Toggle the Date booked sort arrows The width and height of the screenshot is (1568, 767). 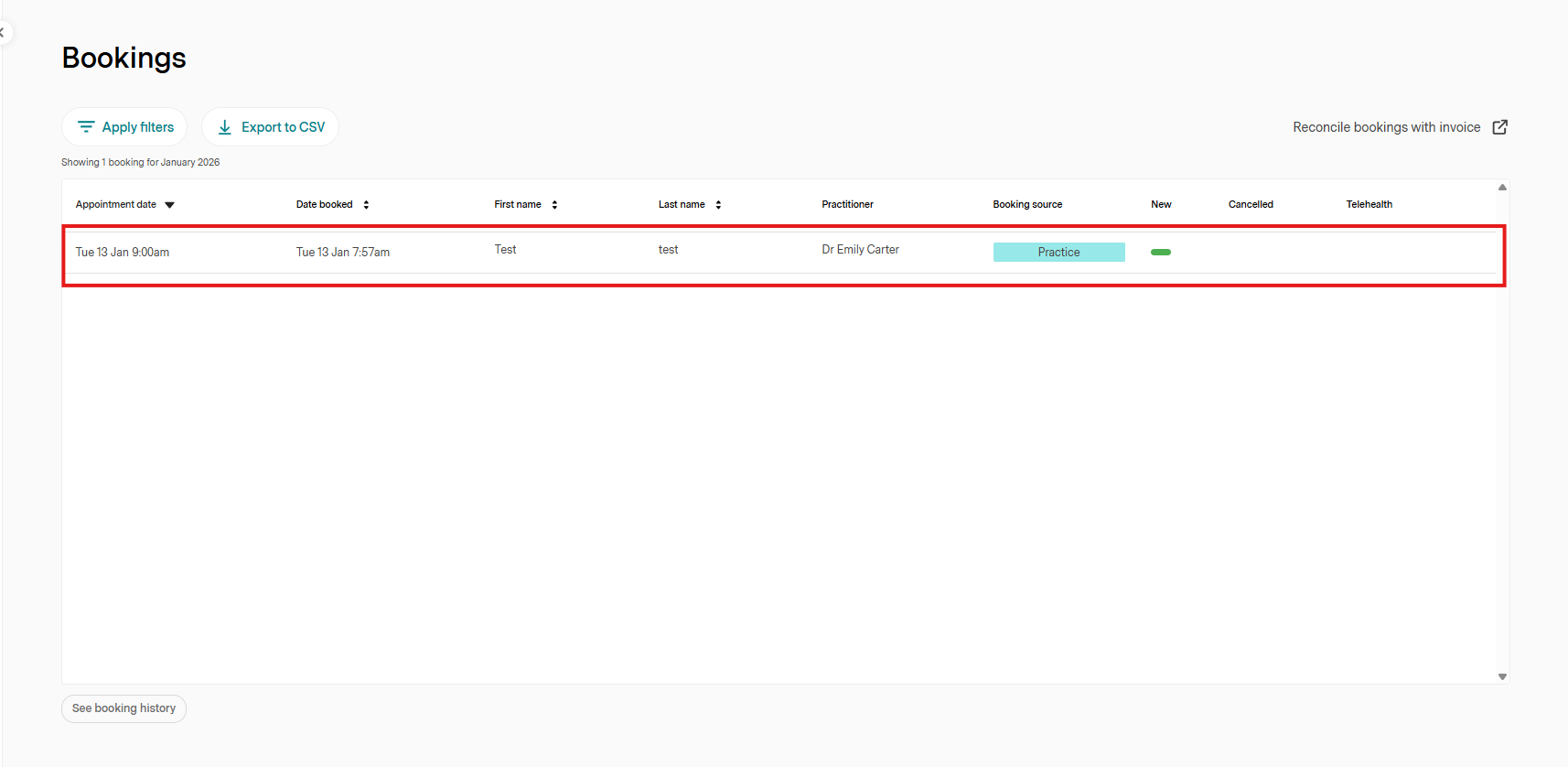[366, 205]
